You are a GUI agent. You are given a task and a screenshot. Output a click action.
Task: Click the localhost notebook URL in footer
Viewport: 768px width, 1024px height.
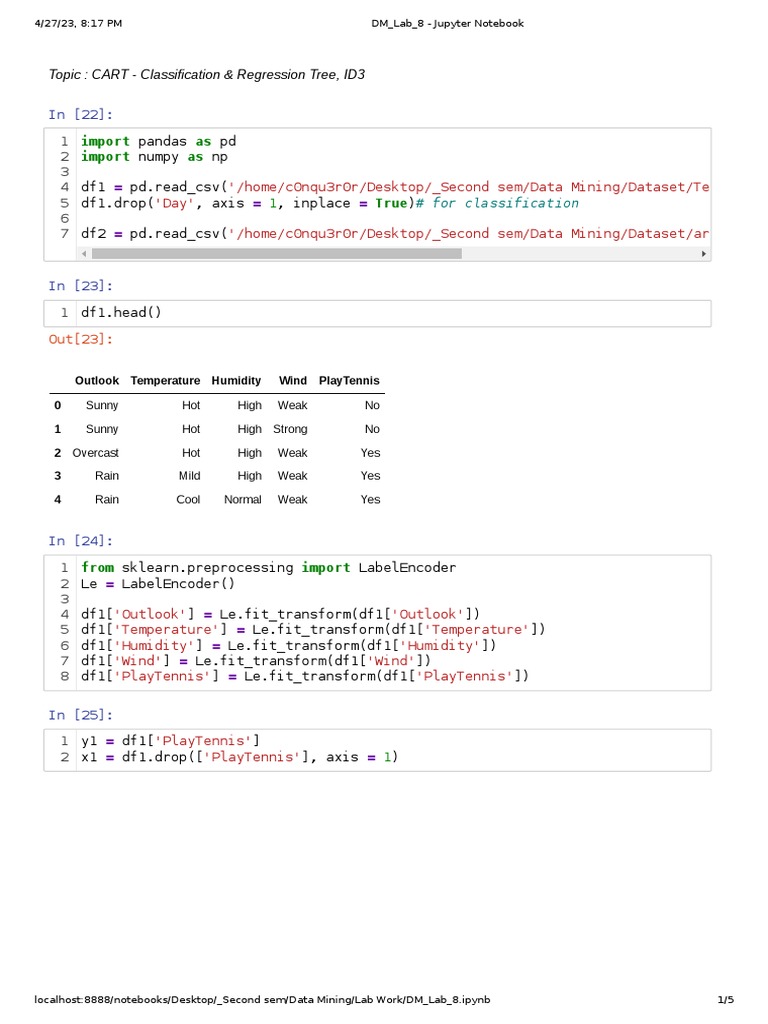262,999
